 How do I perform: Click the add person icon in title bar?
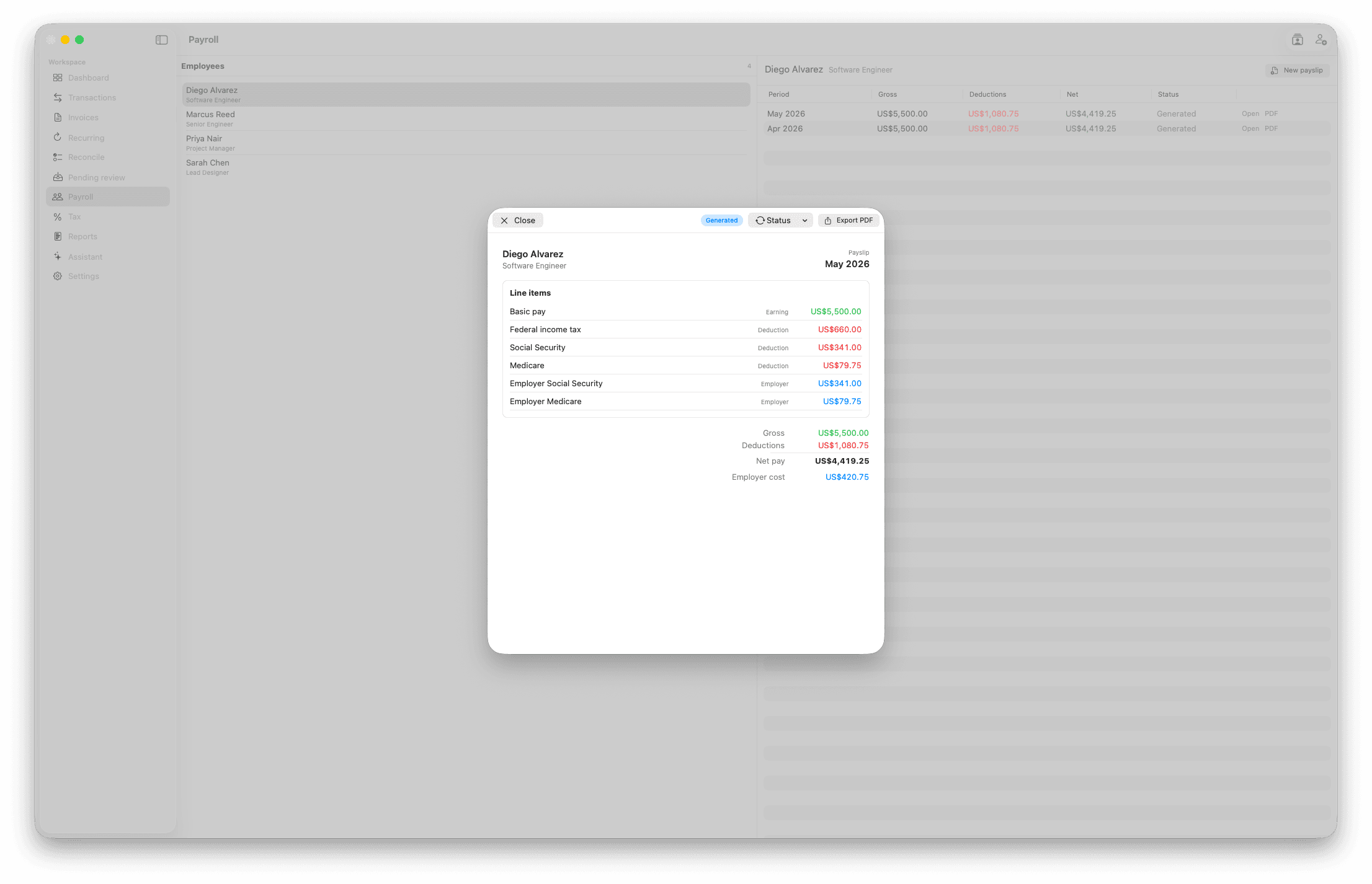1321,40
